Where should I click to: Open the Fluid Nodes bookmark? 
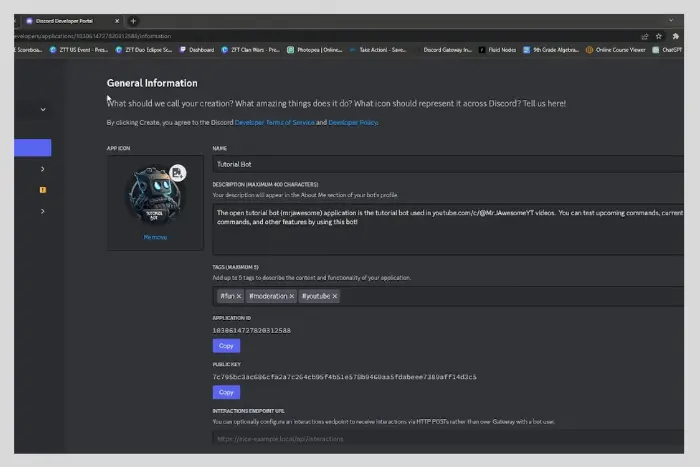click(497, 50)
